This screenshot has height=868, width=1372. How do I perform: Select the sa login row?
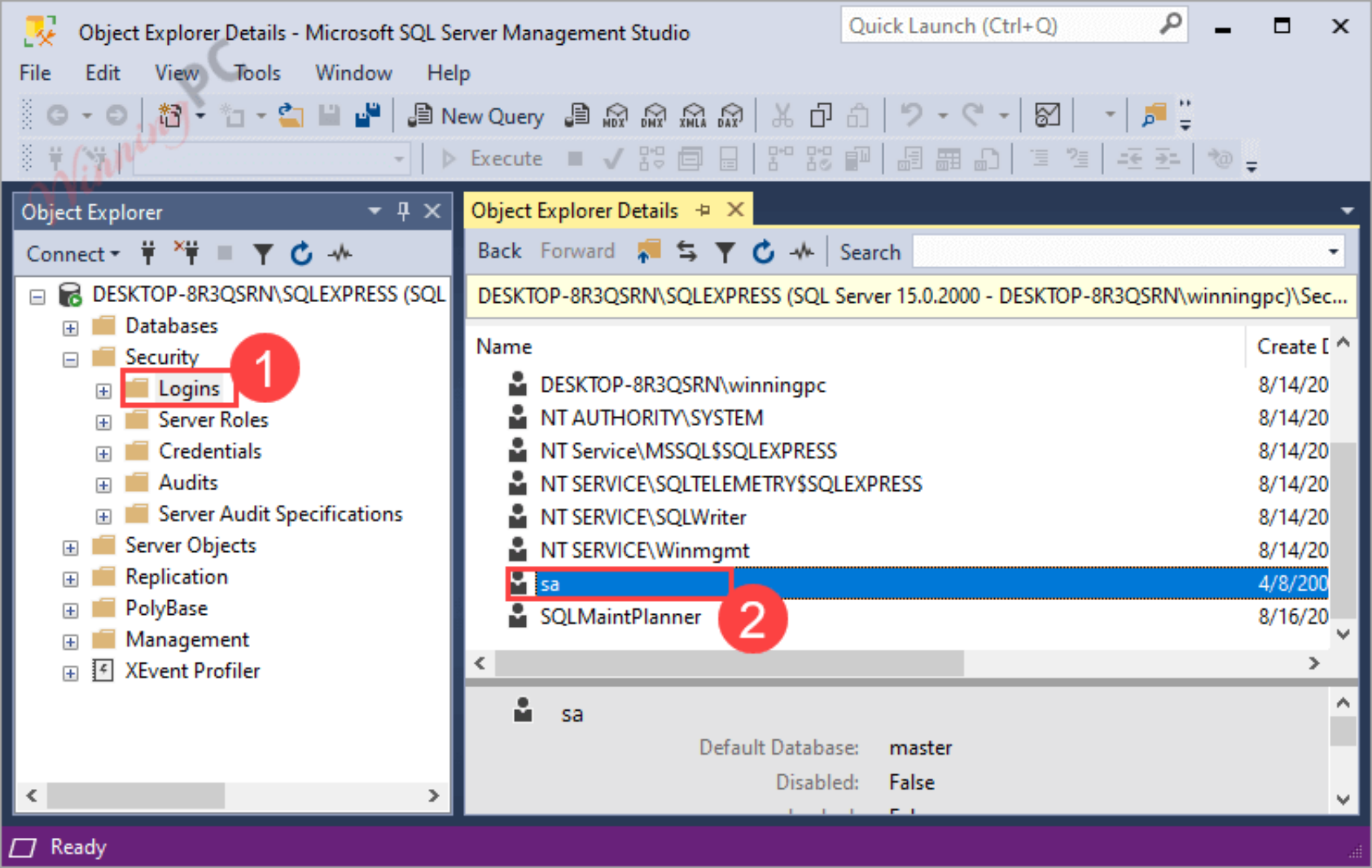[917, 583]
